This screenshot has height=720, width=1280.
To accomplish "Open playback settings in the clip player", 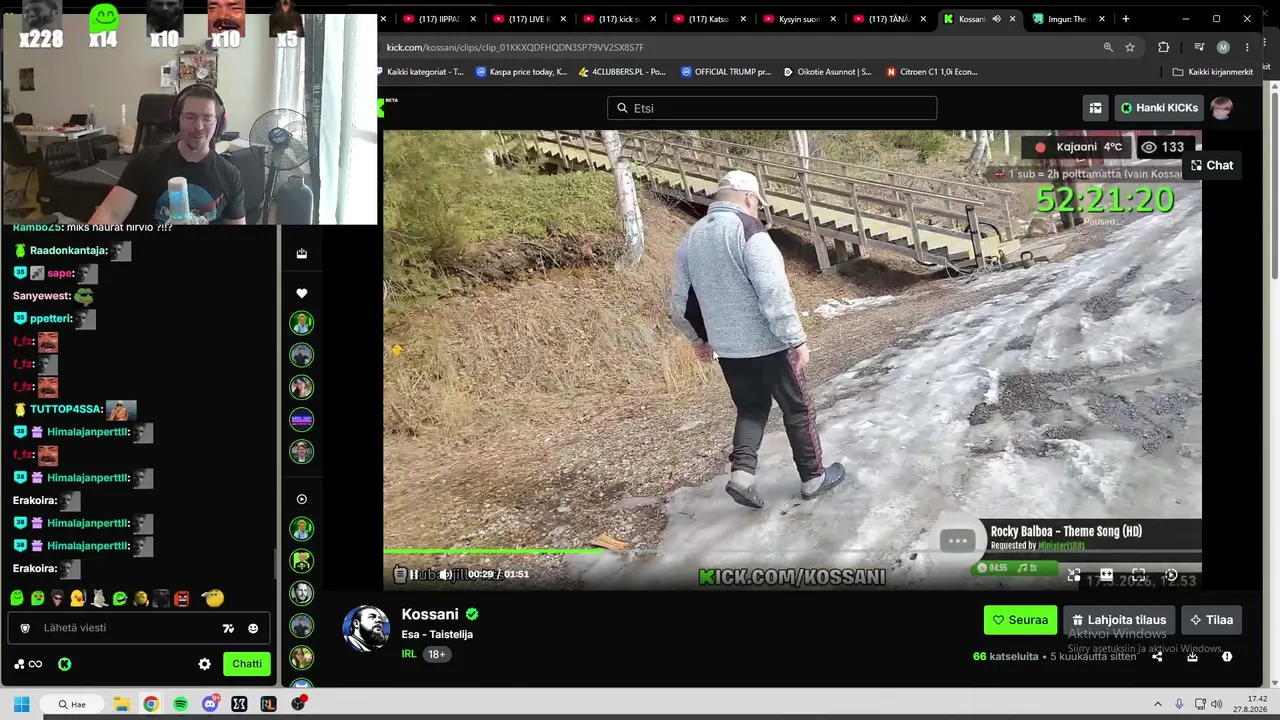I will click(1171, 575).
